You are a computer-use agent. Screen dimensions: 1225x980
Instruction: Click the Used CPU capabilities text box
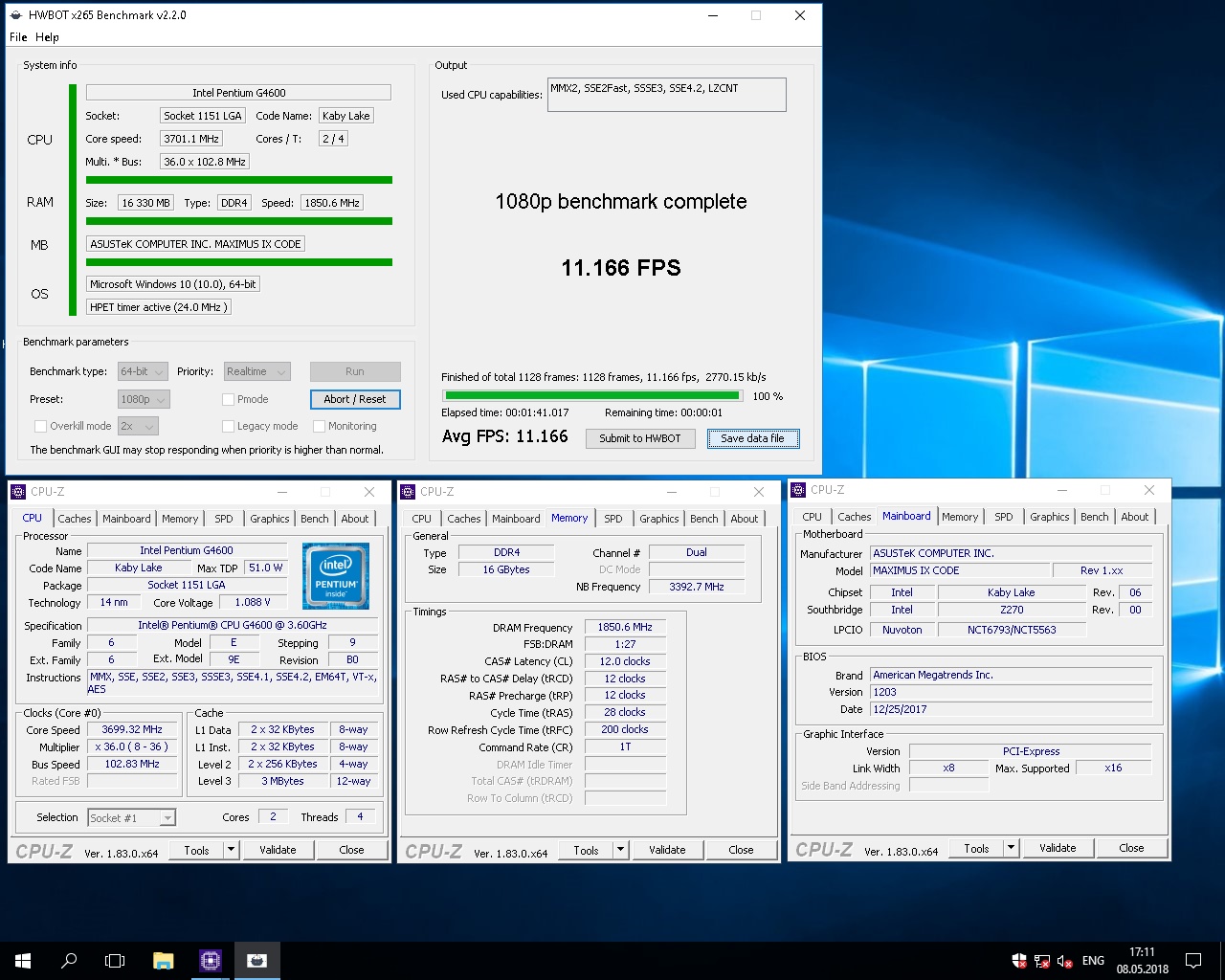(x=667, y=95)
